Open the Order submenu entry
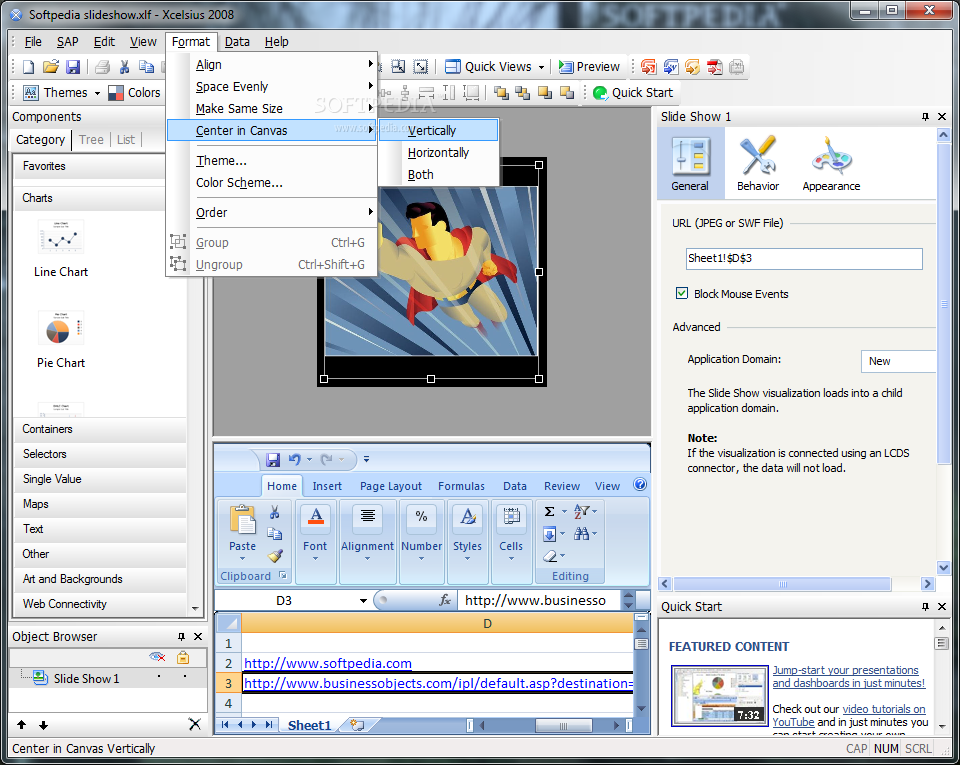960x765 pixels. click(271, 212)
